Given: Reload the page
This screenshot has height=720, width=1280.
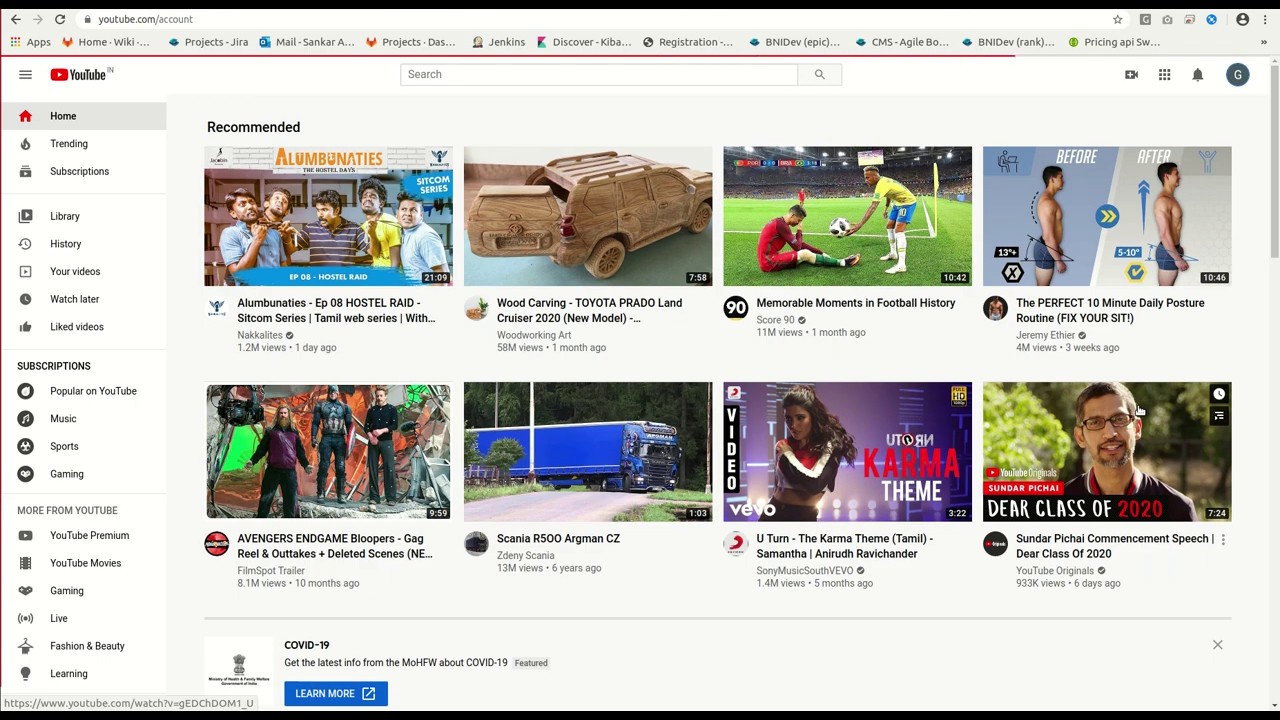Looking at the screenshot, I should pos(60,19).
